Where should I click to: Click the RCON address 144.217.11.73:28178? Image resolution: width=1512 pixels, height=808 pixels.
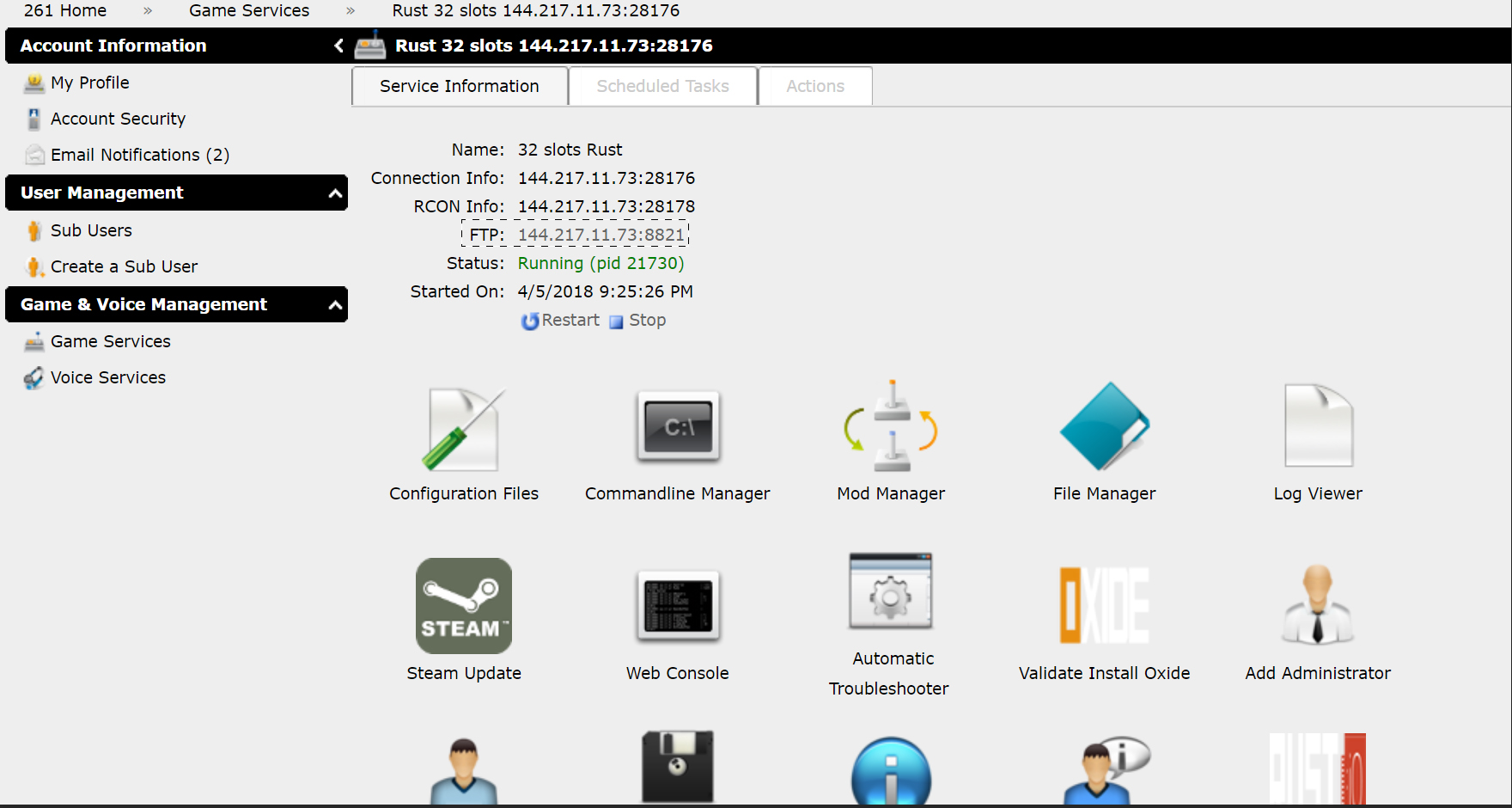pyautogui.click(x=607, y=206)
